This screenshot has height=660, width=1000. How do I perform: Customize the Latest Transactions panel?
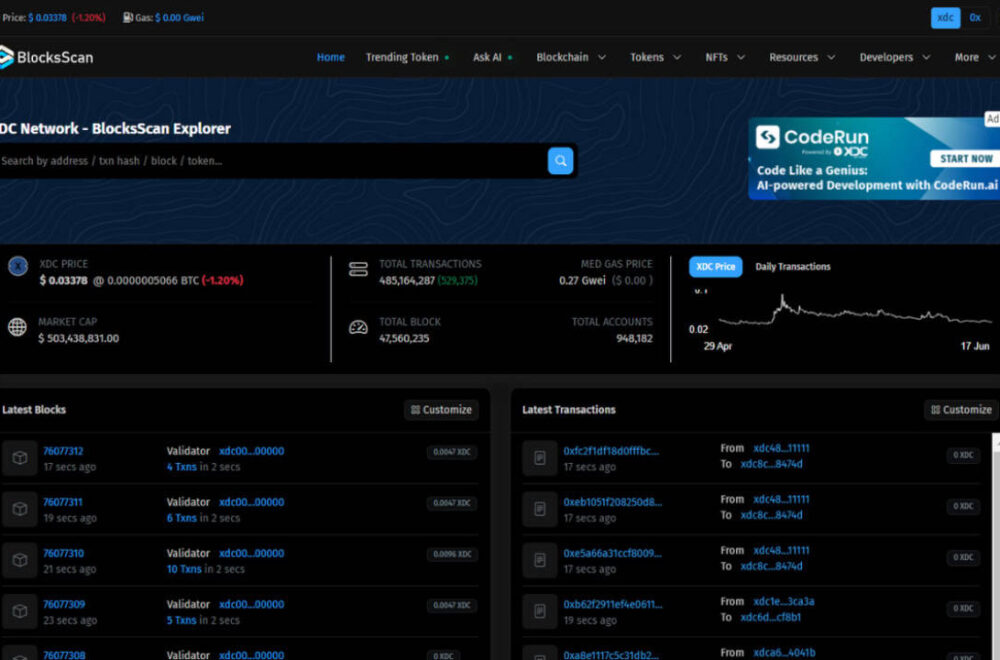961,410
